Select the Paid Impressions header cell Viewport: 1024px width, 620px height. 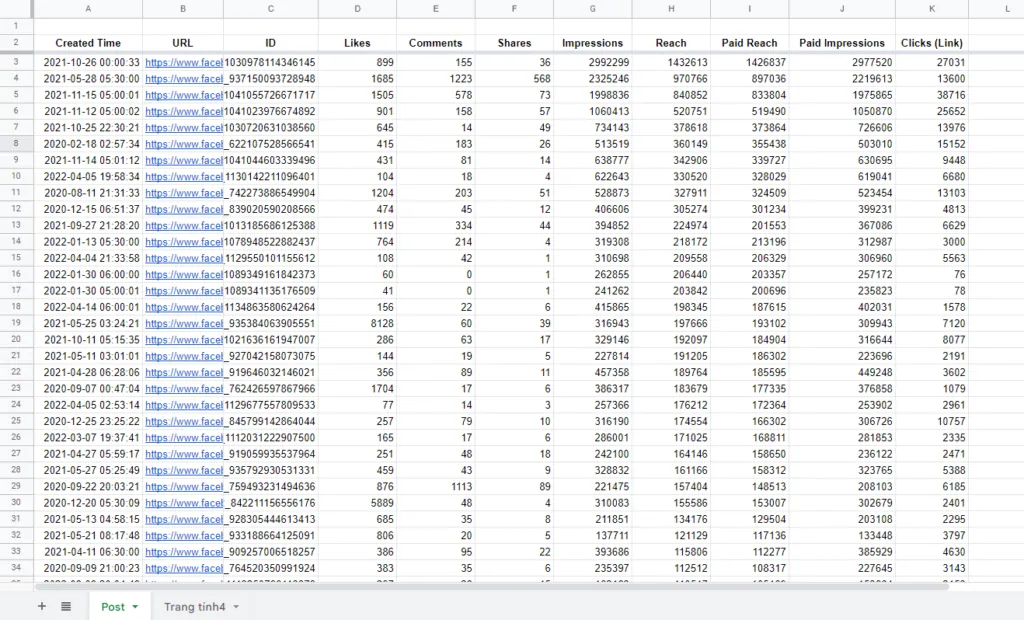coord(842,43)
